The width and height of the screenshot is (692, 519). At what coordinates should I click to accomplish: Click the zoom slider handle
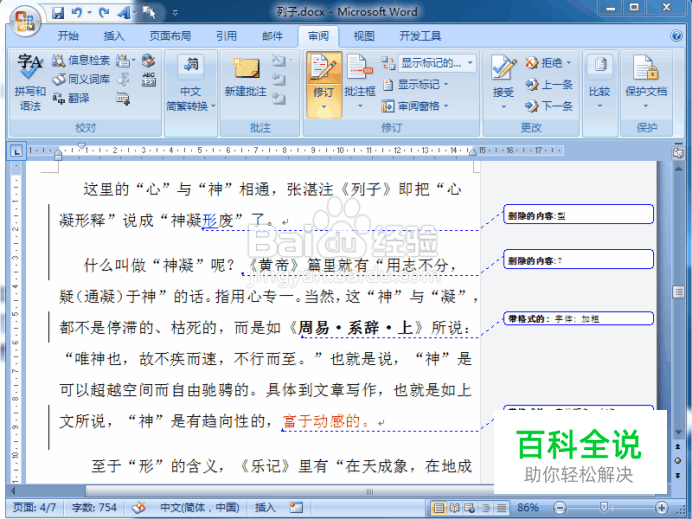pos(604,508)
